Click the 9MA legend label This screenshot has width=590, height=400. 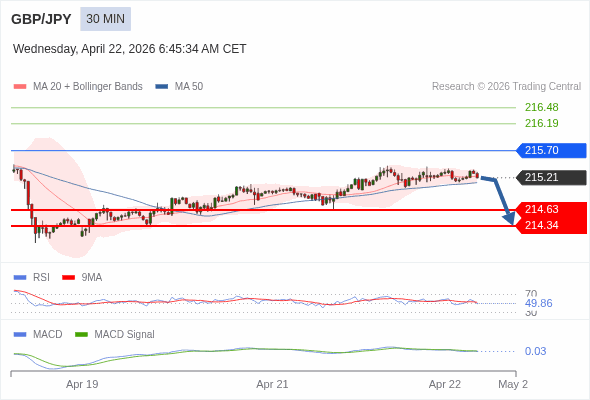(x=91, y=278)
